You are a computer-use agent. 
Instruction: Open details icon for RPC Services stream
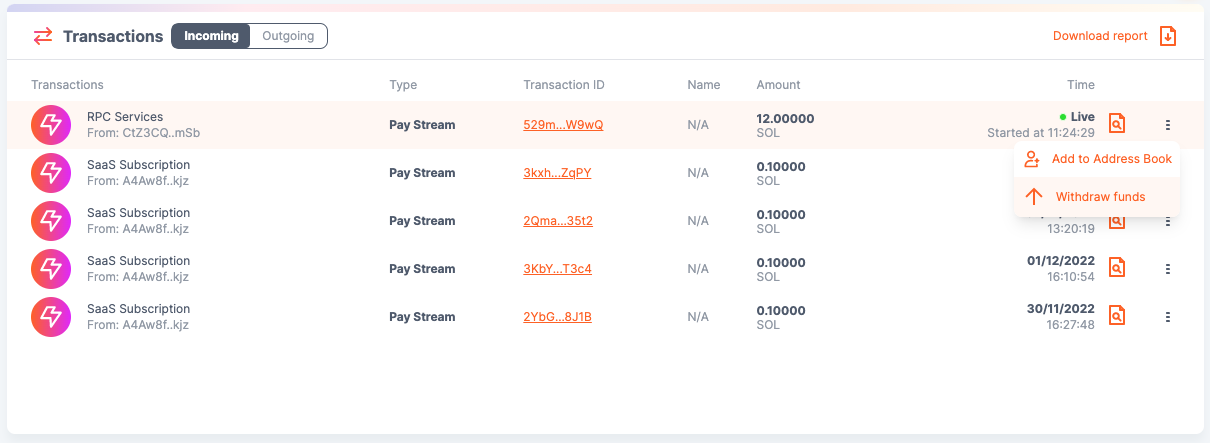(1117, 124)
